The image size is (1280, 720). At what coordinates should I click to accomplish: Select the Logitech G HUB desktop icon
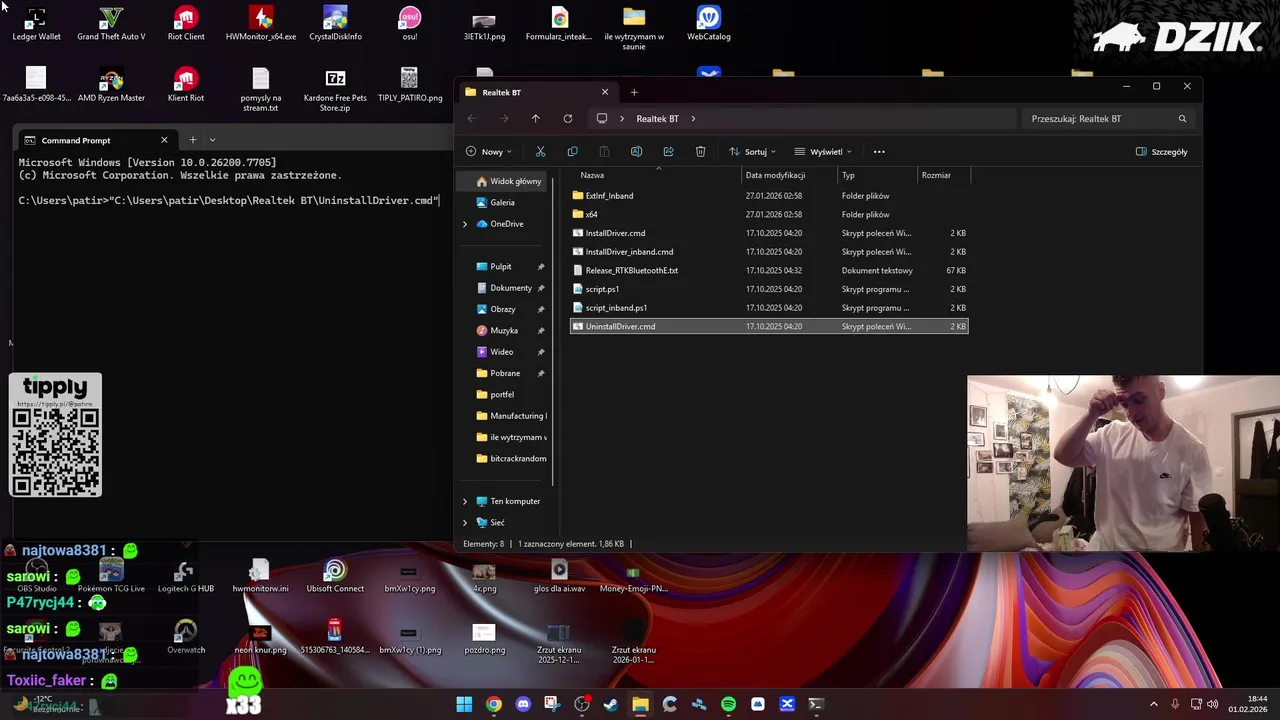(186, 576)
